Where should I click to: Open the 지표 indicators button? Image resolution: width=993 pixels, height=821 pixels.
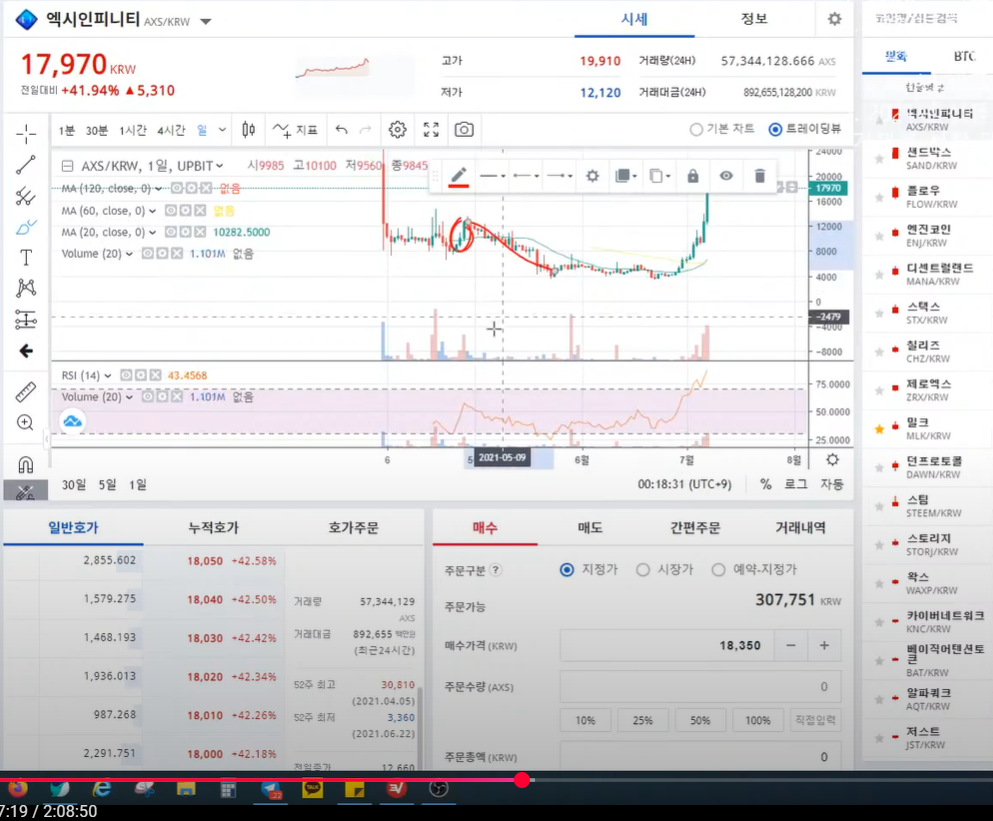pyautogui.click(x=295, y=130)
